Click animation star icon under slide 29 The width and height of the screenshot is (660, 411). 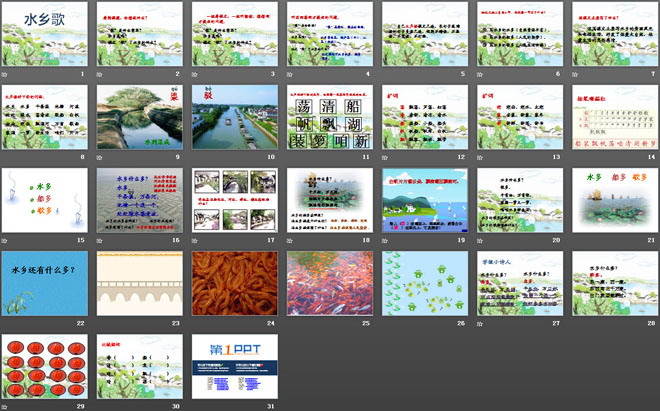point(5,407)
